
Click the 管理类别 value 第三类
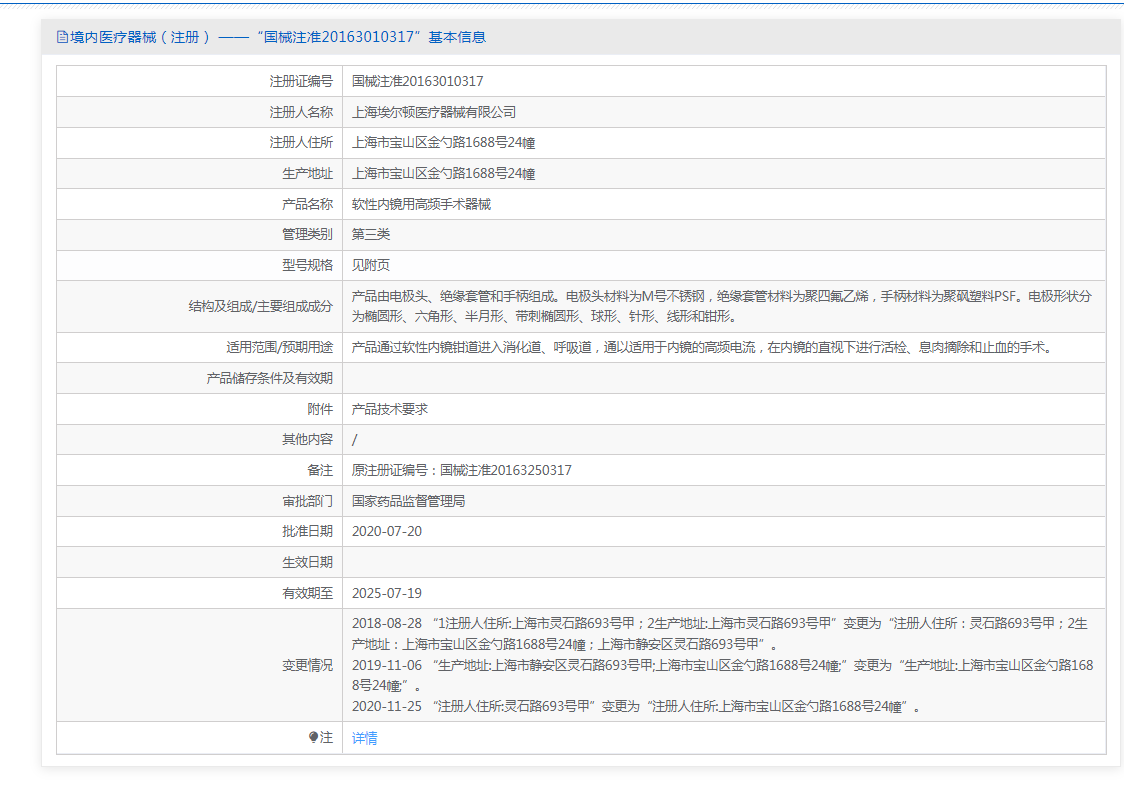point(371,235)
